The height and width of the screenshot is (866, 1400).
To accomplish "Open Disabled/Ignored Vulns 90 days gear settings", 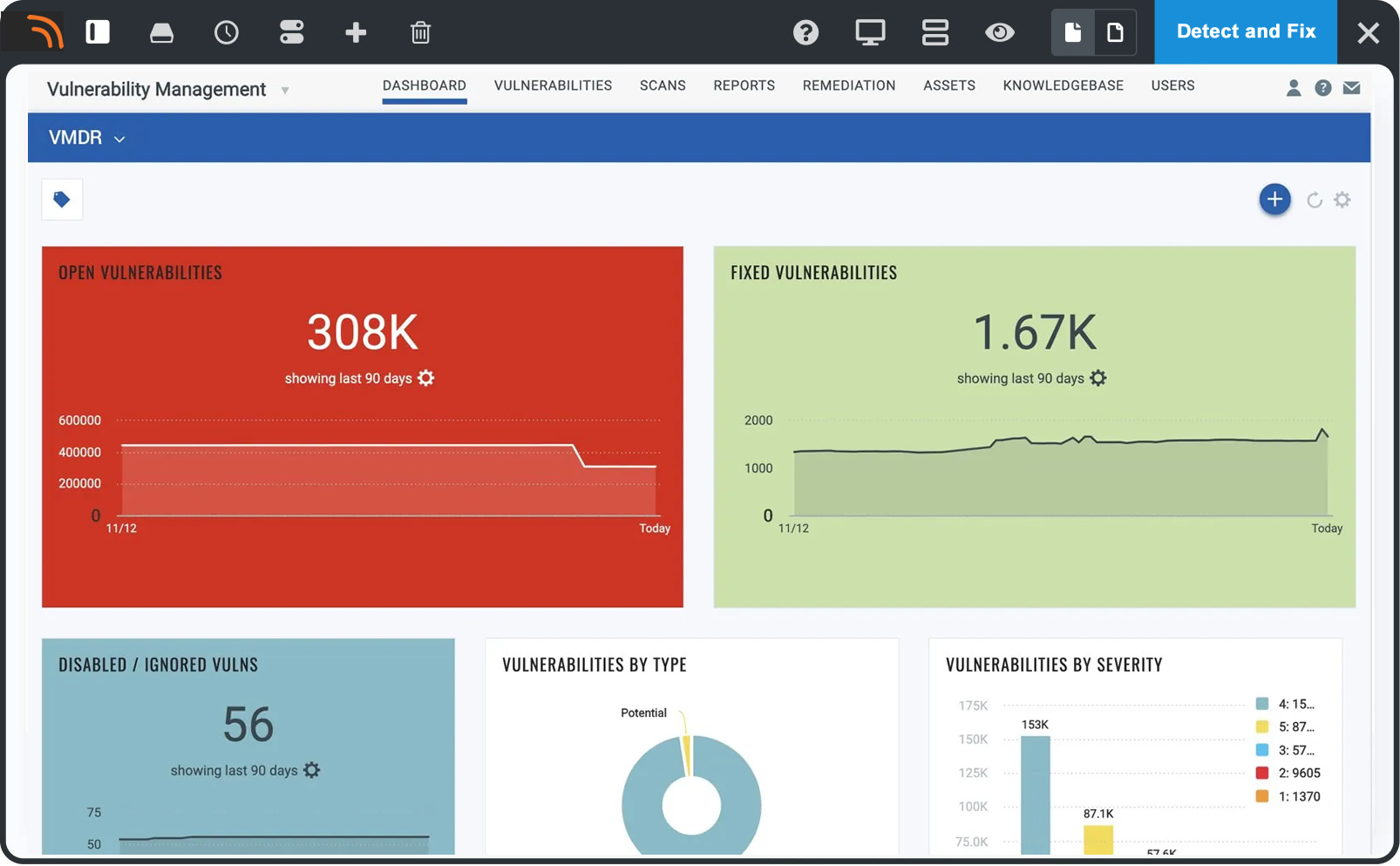I will (x=311, y=770).
